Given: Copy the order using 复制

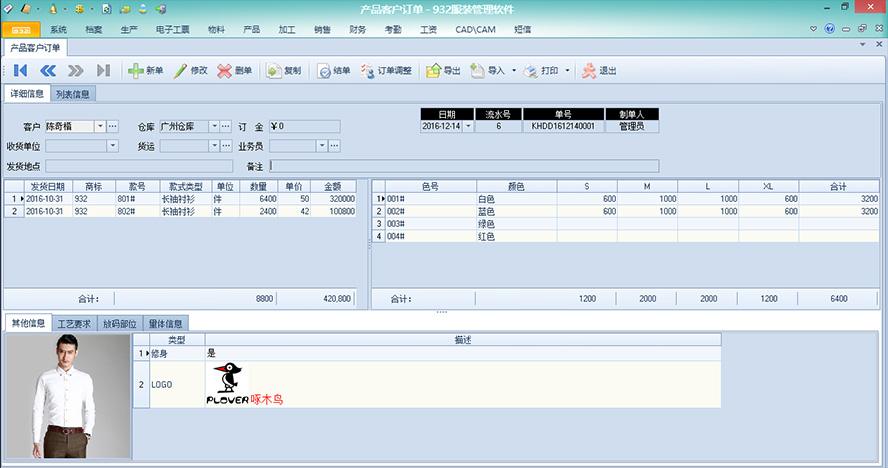Looking at the screenshot, I should click(273, 71).
